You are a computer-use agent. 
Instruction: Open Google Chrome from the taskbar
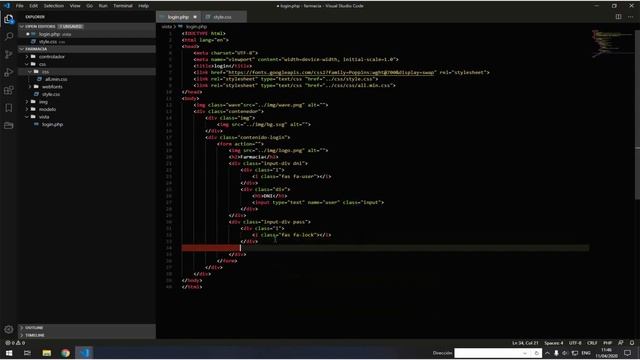click(x=65, y=353)
